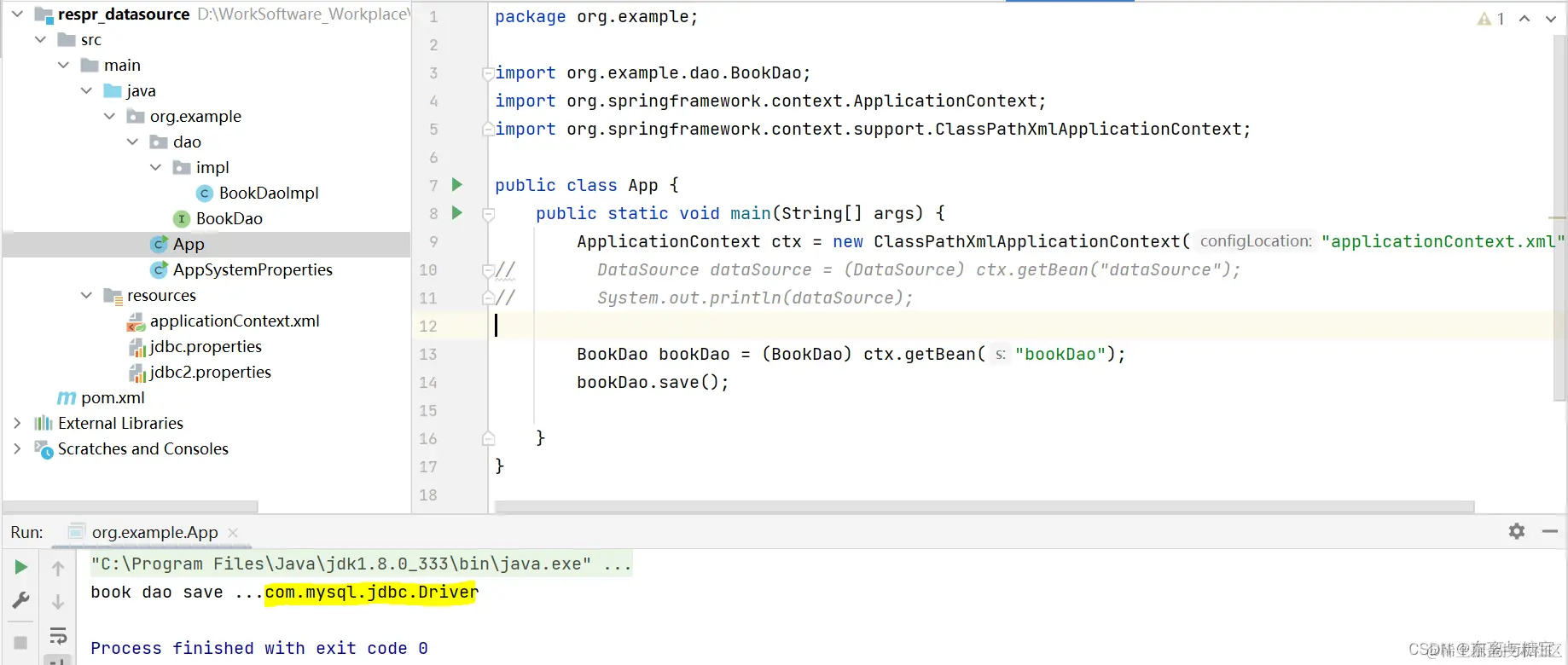Go to previous highlighted error arrow
Image resolution: width=1568 pixels, height=665 pixels.
1524,19
